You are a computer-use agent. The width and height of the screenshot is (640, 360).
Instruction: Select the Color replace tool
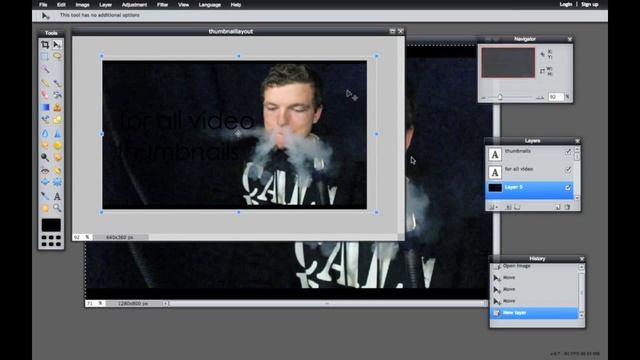tap(45, 120)
